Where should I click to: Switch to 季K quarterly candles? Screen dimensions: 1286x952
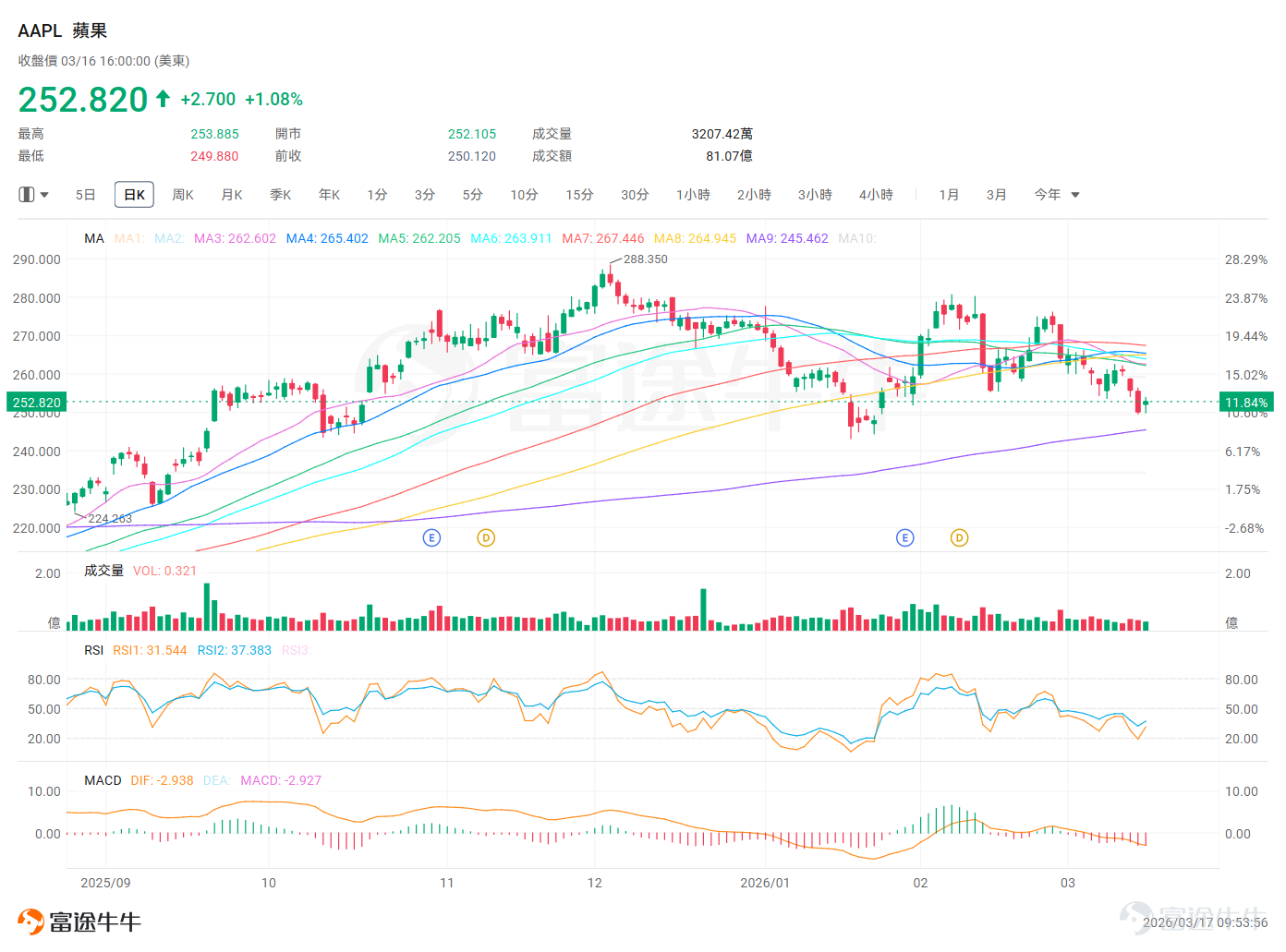coord(281,195)
